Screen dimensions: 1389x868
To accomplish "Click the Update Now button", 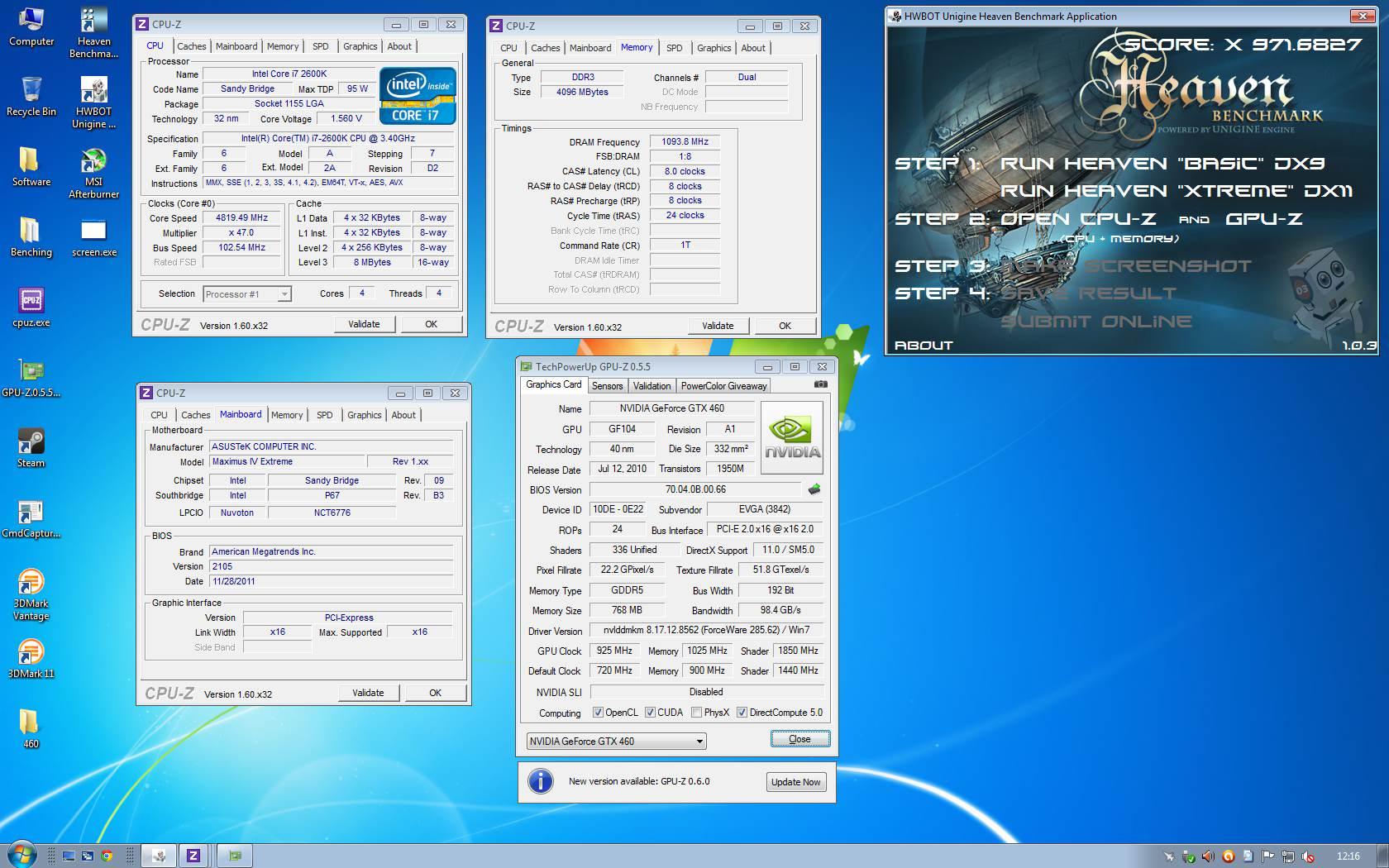I will (x=795, y=782).
